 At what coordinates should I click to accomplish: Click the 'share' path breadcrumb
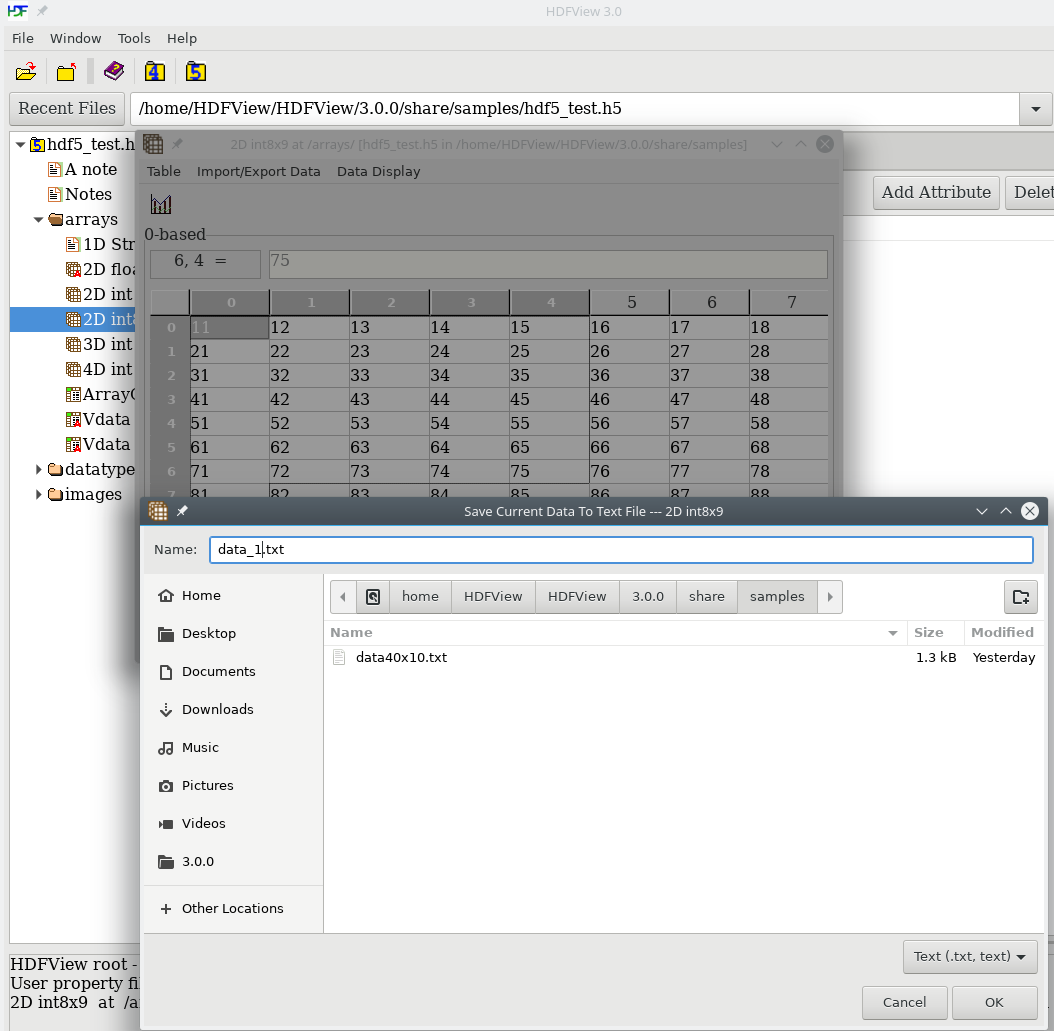click(706, 597)
